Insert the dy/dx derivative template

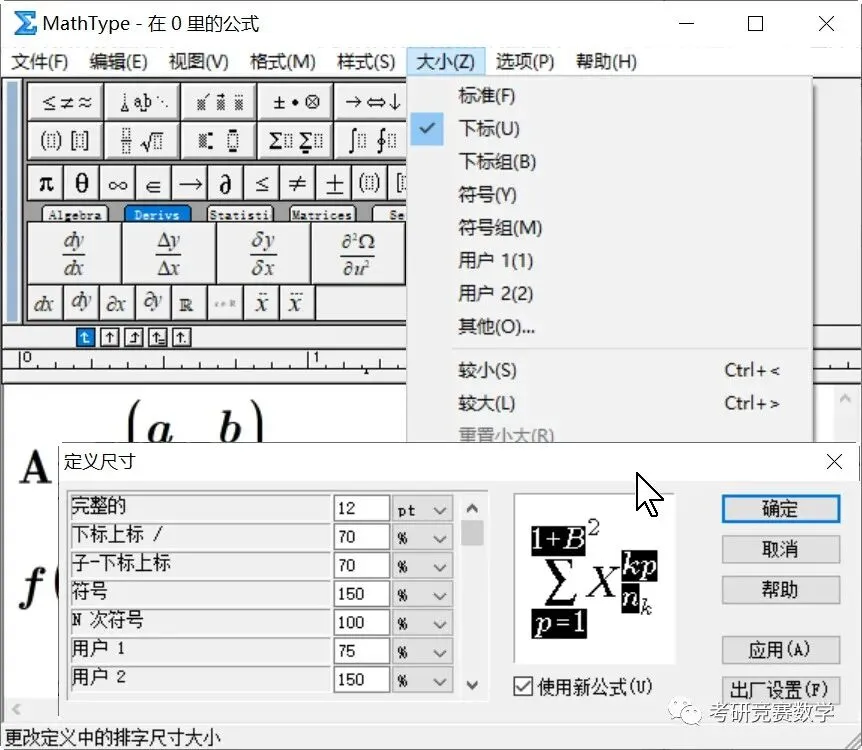(x=74, y=253)
